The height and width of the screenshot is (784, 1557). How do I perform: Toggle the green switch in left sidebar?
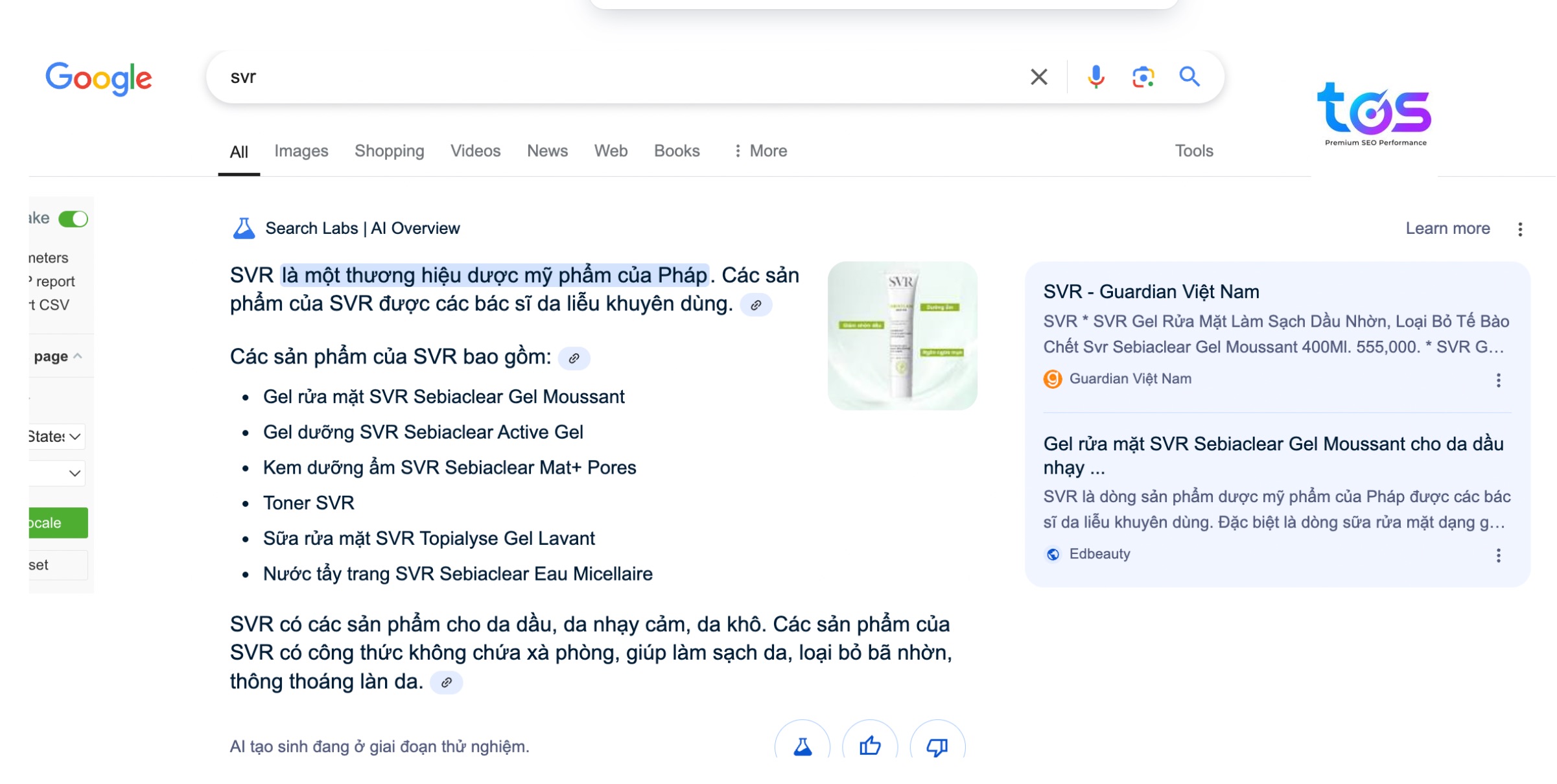point(73,219)
